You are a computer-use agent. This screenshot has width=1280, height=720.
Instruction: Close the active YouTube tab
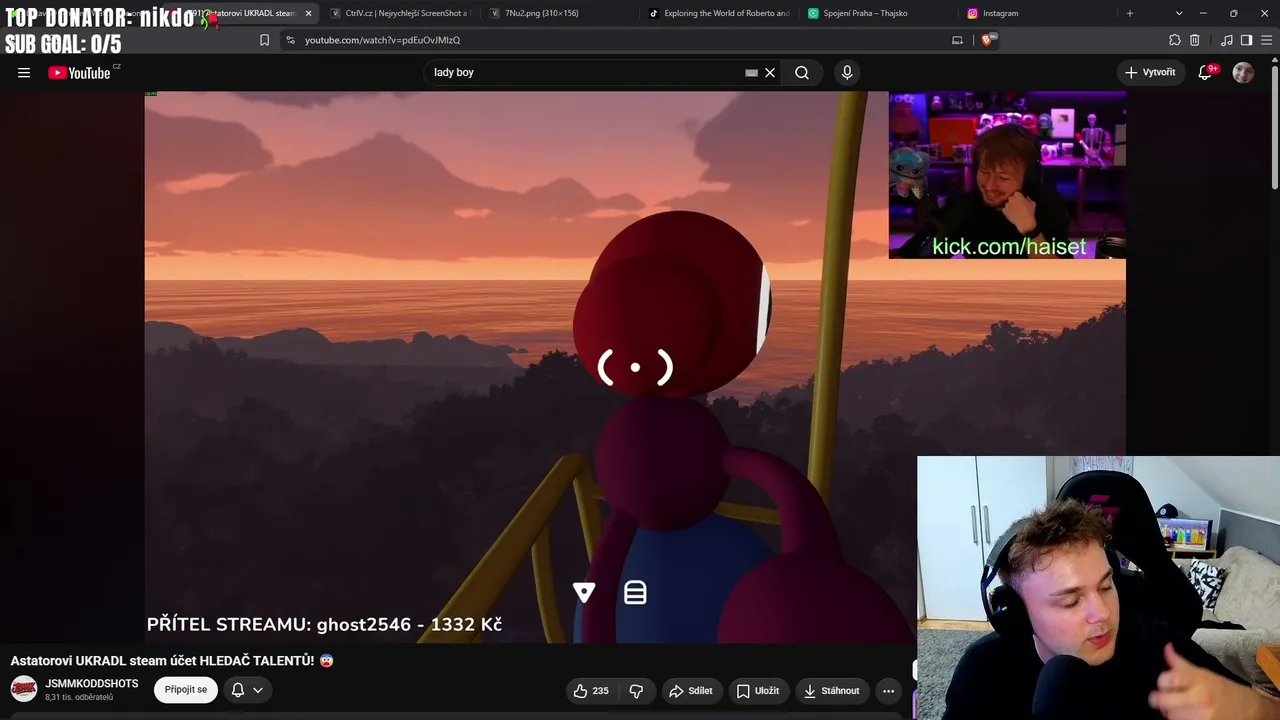[x=308, y=13]
